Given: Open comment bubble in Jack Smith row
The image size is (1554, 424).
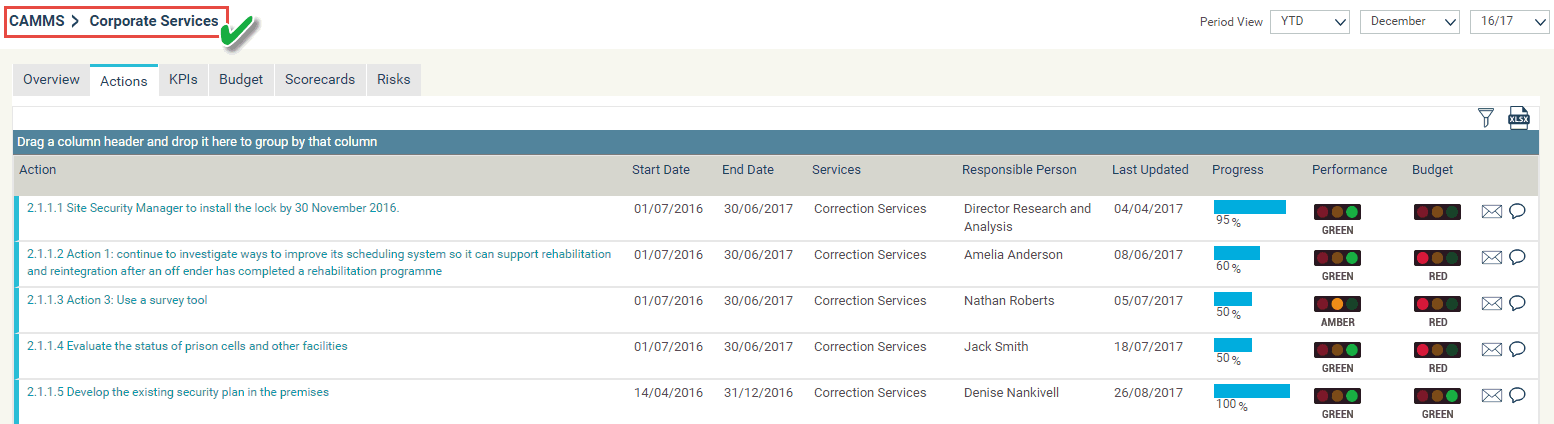Looking at the screenshot, I should click(1517, 348).
